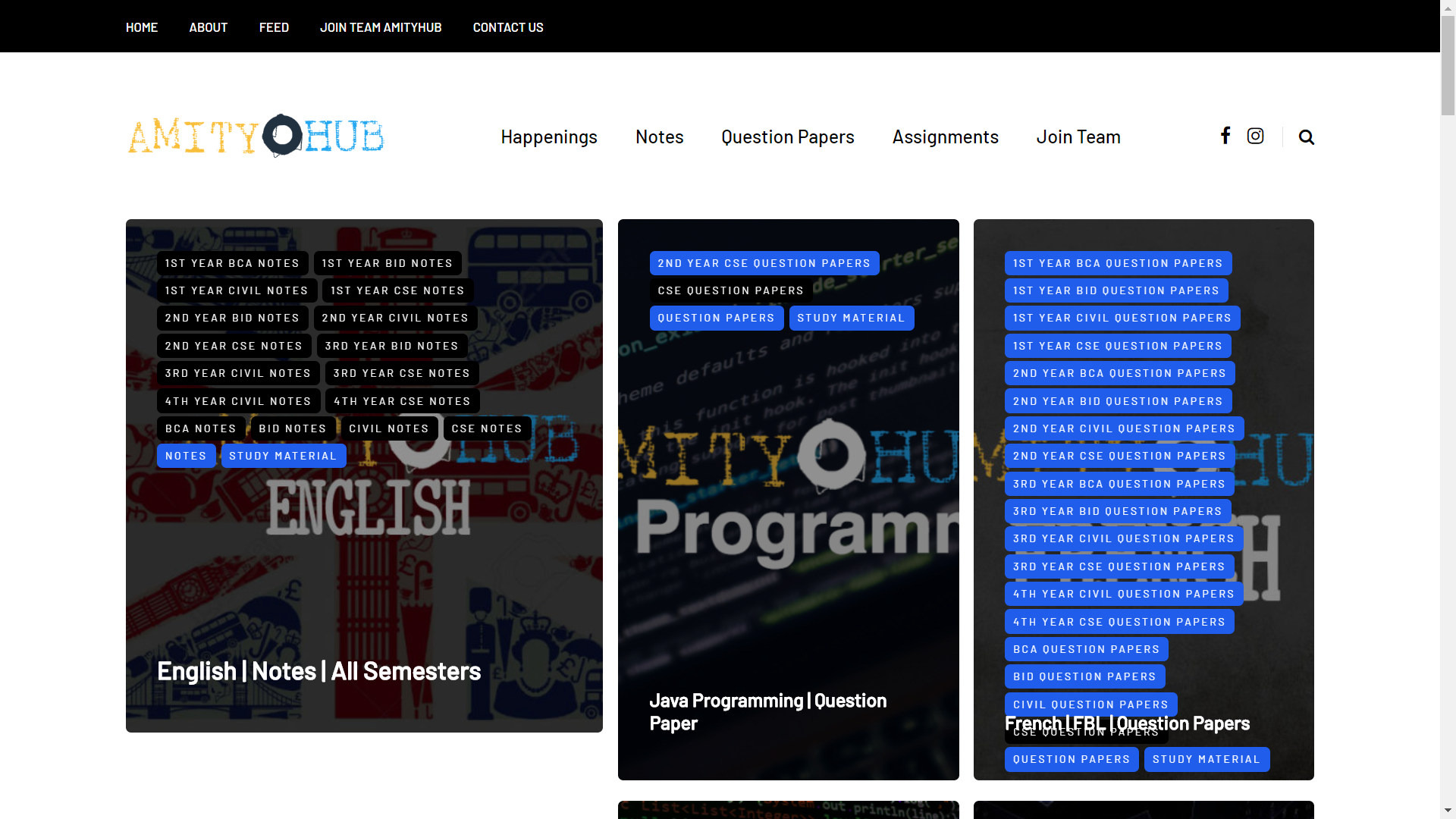The height and width of the screenshot is (819, 1456).
Task: Click QUESTION PAPERS tag on French card
Action: [x=1072, y=759]
